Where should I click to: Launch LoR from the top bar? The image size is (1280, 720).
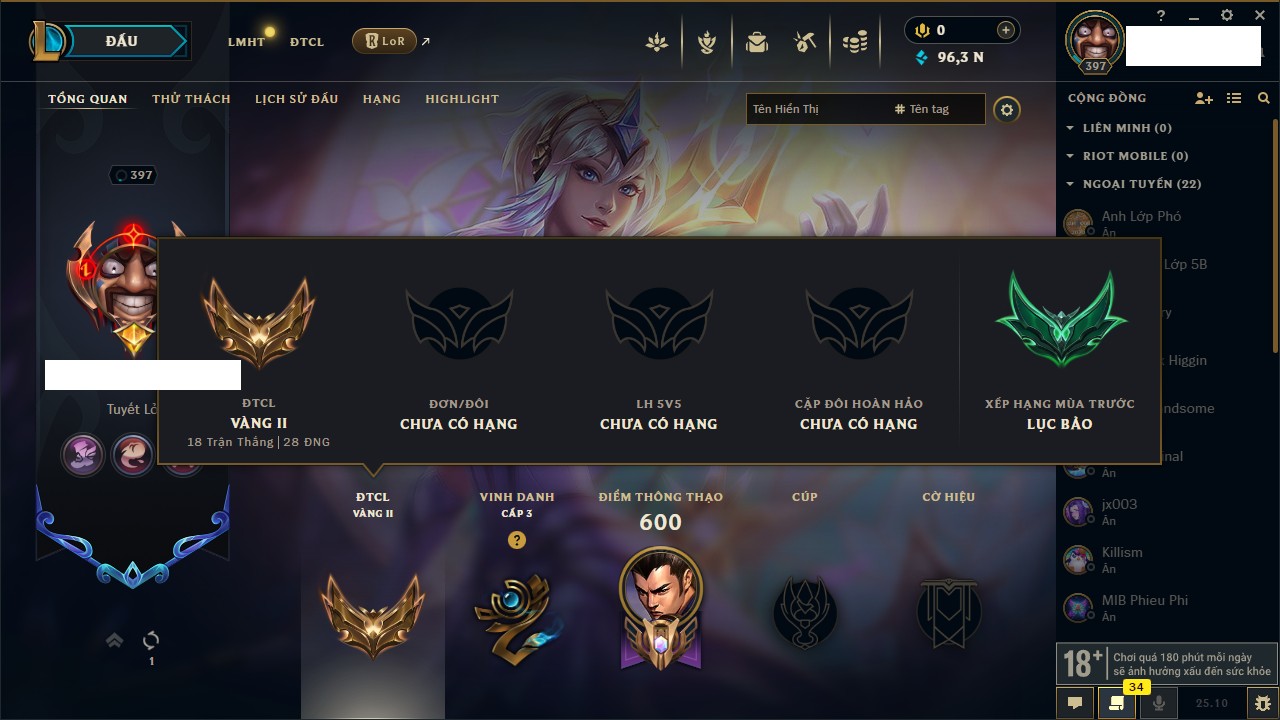[x=384, y=41]
